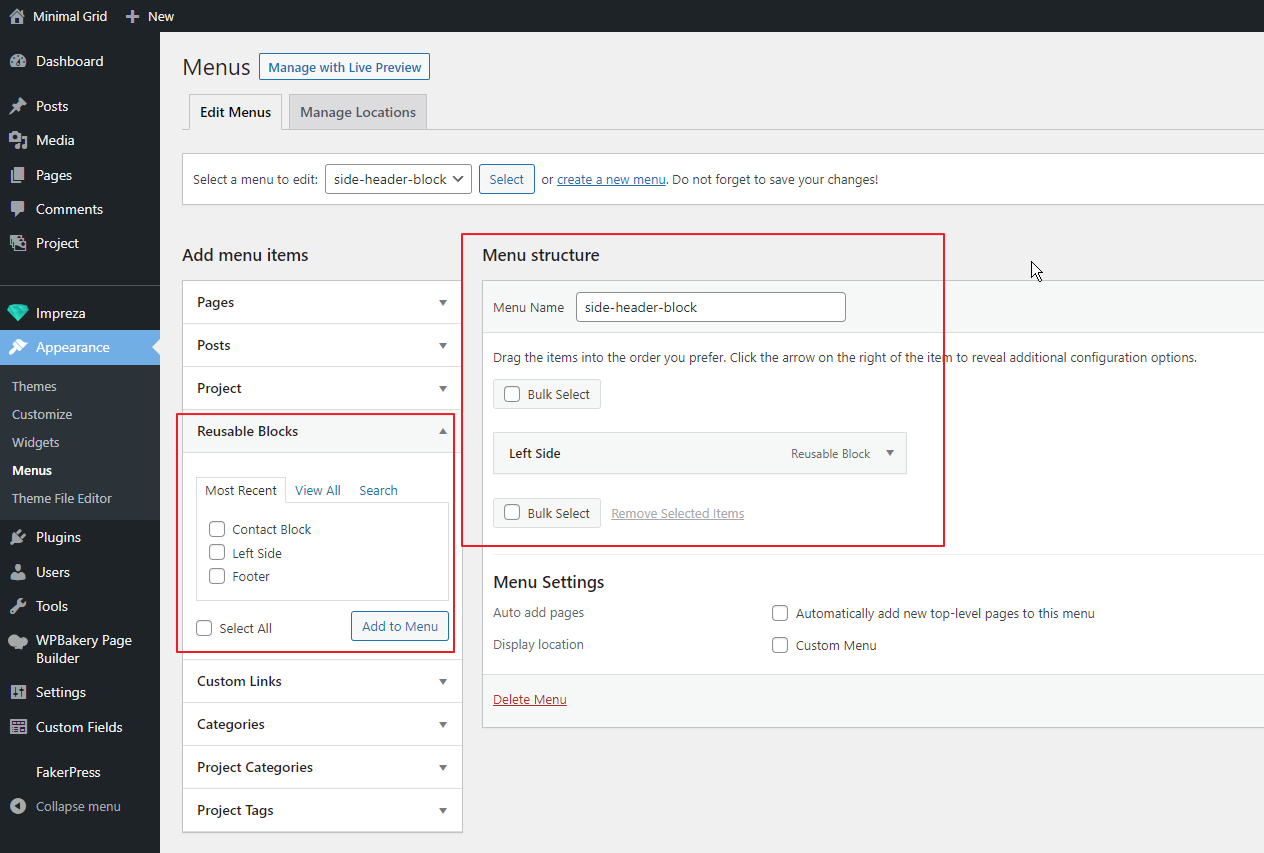
Task: Tick the Footer block checkbox
Action: pyautogui.click(x=217, y=576)
